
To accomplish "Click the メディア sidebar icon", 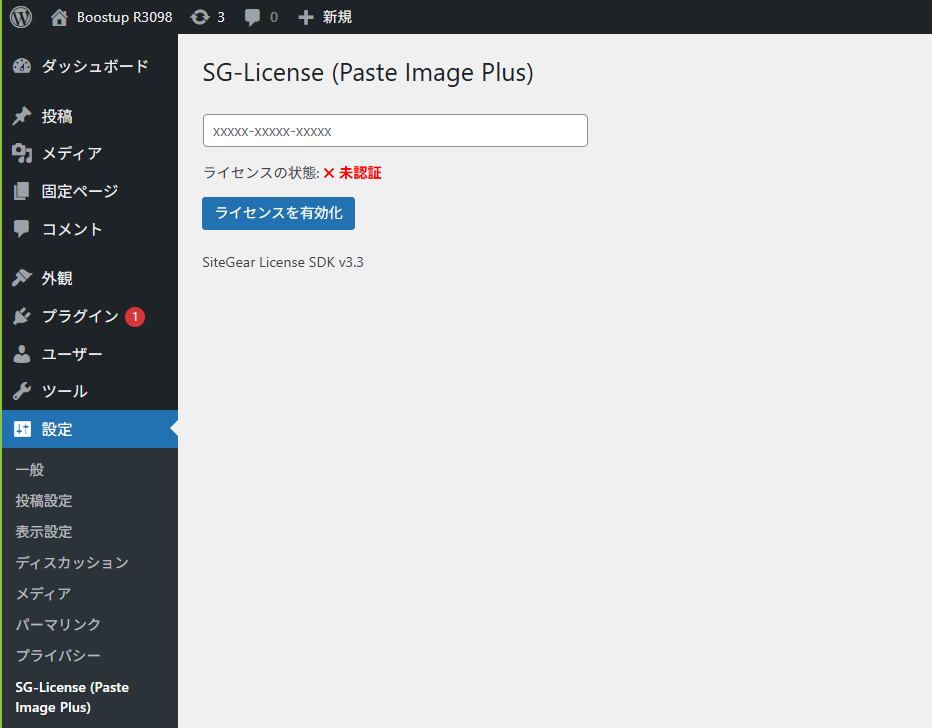I will pyautogui.click(x=22, y=153).
